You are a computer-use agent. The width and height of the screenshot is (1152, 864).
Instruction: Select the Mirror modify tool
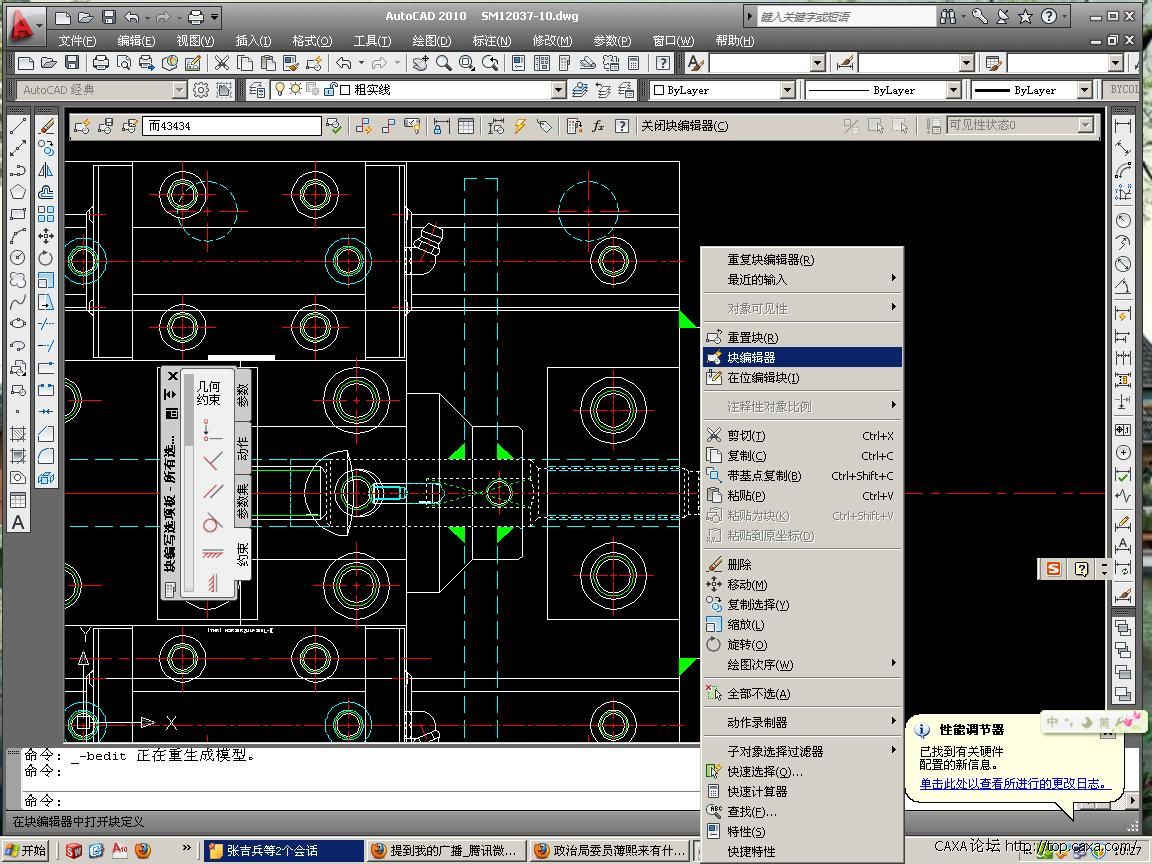(x=46, y=170)
